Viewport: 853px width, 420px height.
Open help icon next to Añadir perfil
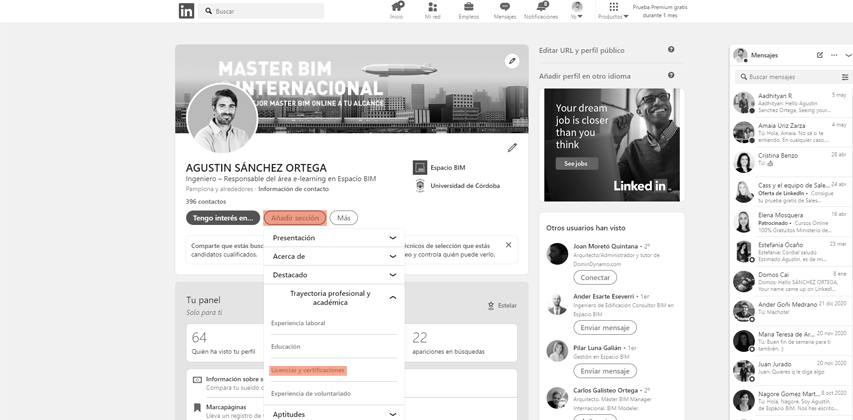click(671, 75)
